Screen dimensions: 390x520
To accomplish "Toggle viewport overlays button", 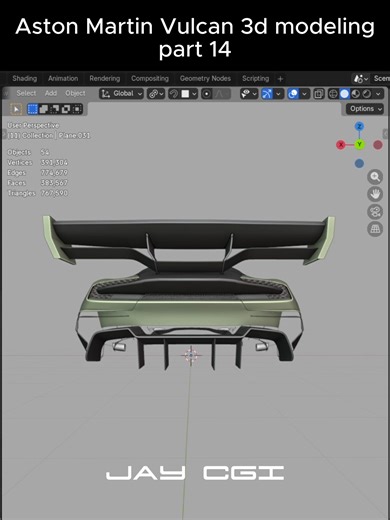I will [x=293, y=94].
